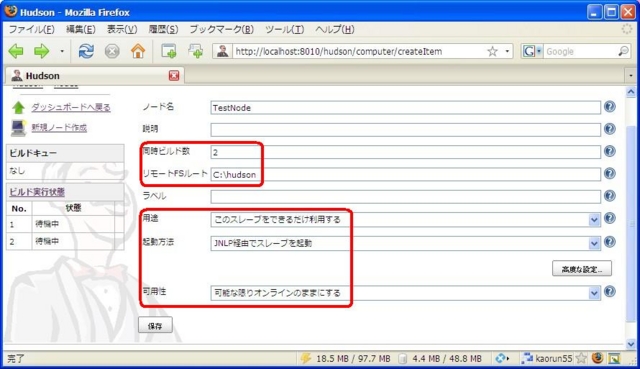Open the ブックマーク menu
Screen dimensions: 640x369
[221, 29]
